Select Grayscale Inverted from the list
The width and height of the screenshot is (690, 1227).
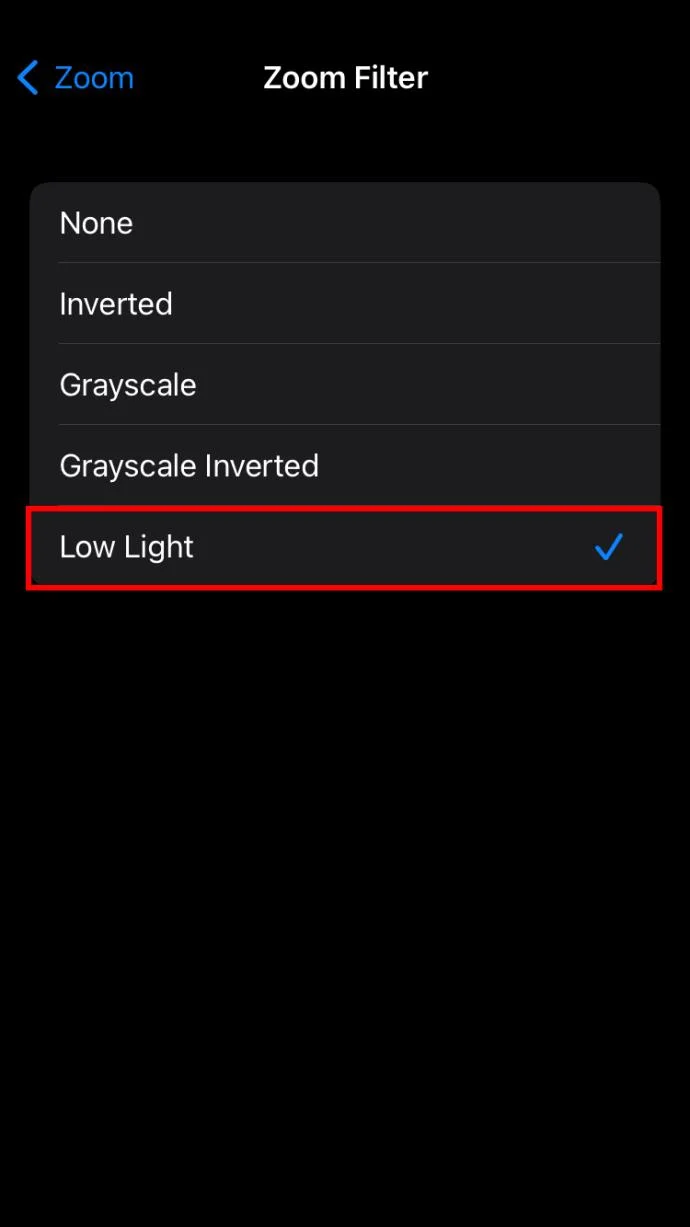click(x=345, y=465)
